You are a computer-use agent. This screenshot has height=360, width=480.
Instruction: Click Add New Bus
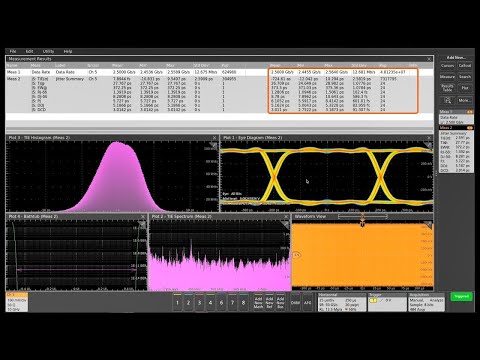coord(280,302)
